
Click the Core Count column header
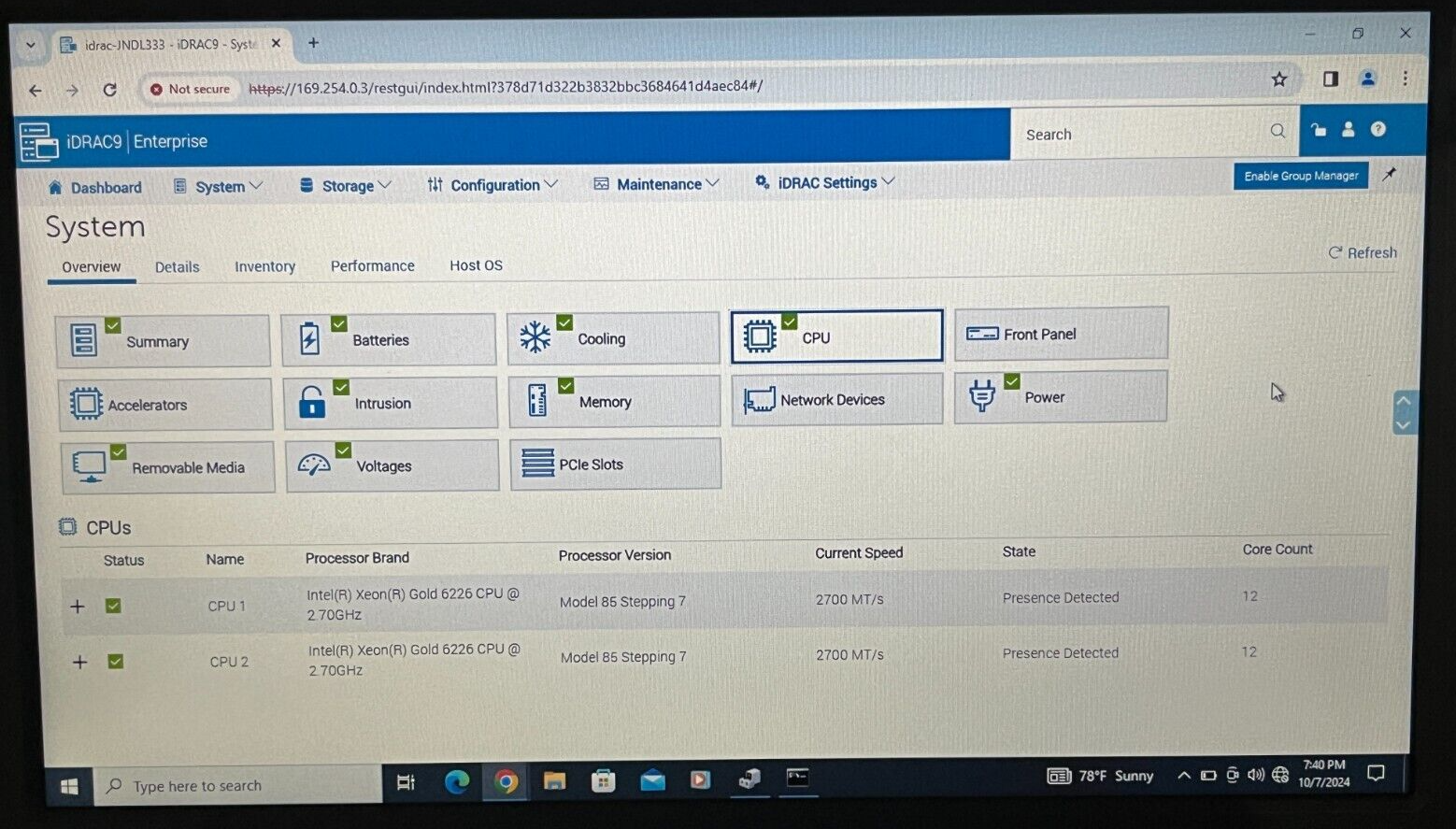[1278, 550]
